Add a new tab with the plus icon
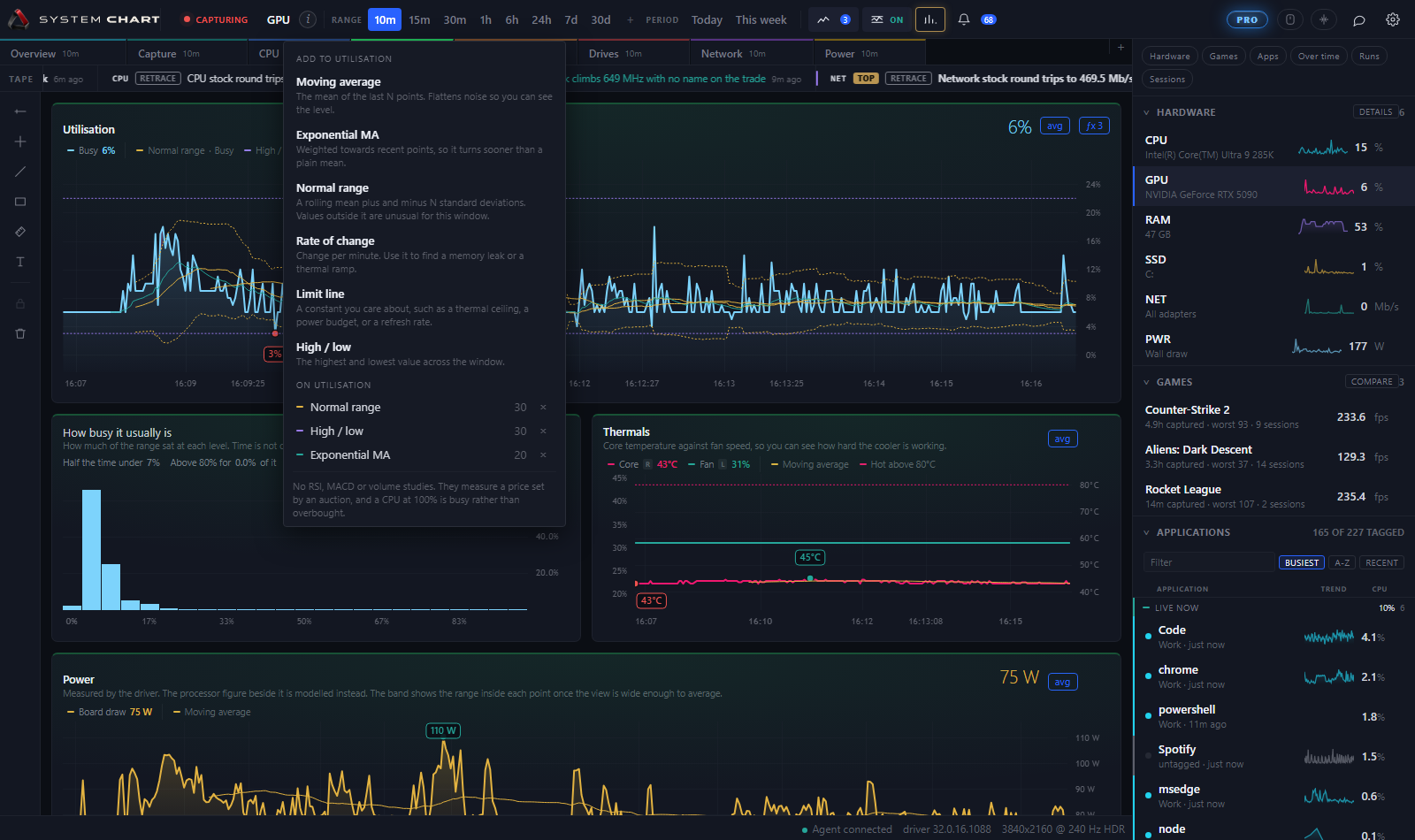1415x840 pixels. [x=1121, y=48]
